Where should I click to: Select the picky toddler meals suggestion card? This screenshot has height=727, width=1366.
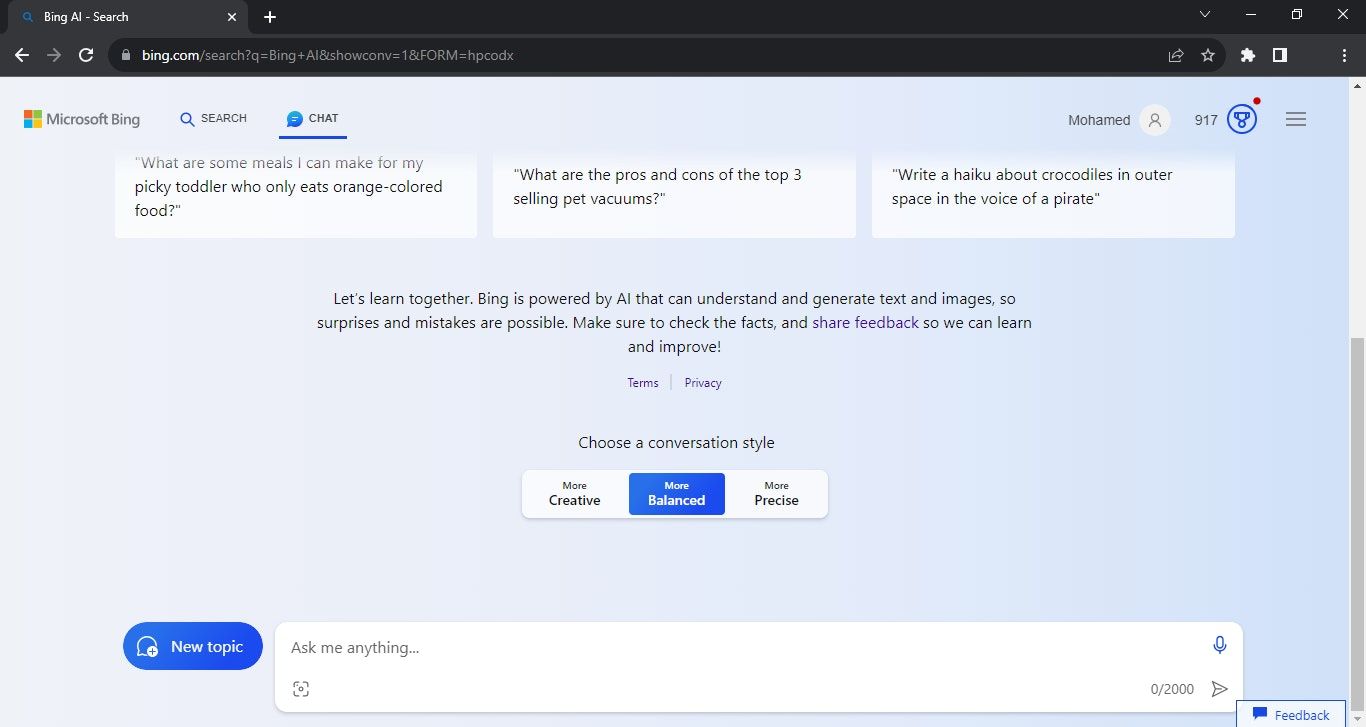point(296,193)
